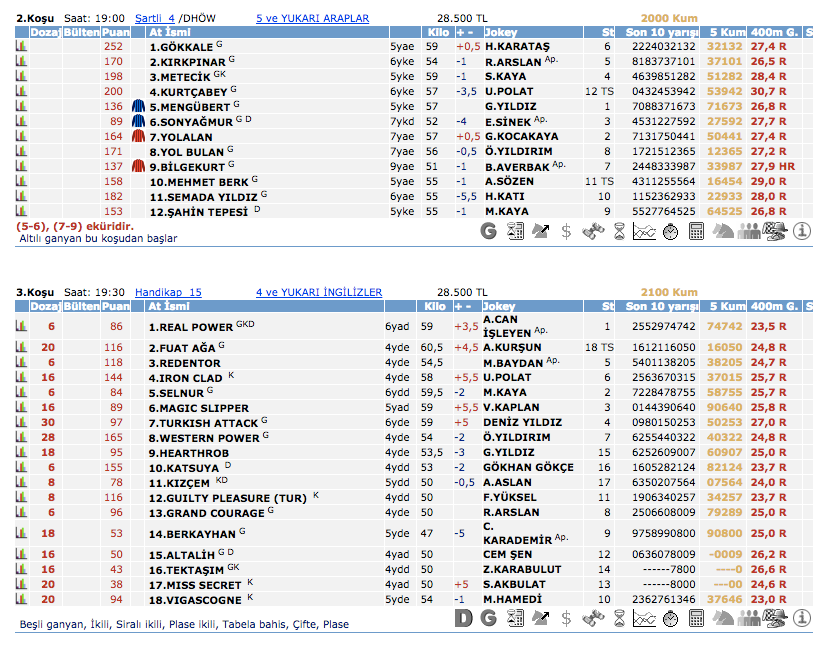Click the dollar sign icon in race 2 toolbar

click(566, 231)
